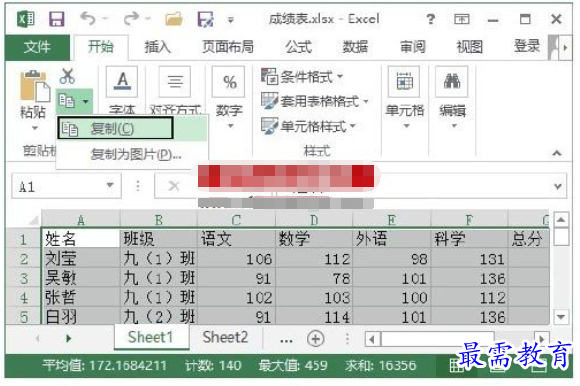Image resolution: width=580 pixels, height=386 pixels.
Task: Open Conditional Formatting (条件格式) menu
Action: point(302,77)
